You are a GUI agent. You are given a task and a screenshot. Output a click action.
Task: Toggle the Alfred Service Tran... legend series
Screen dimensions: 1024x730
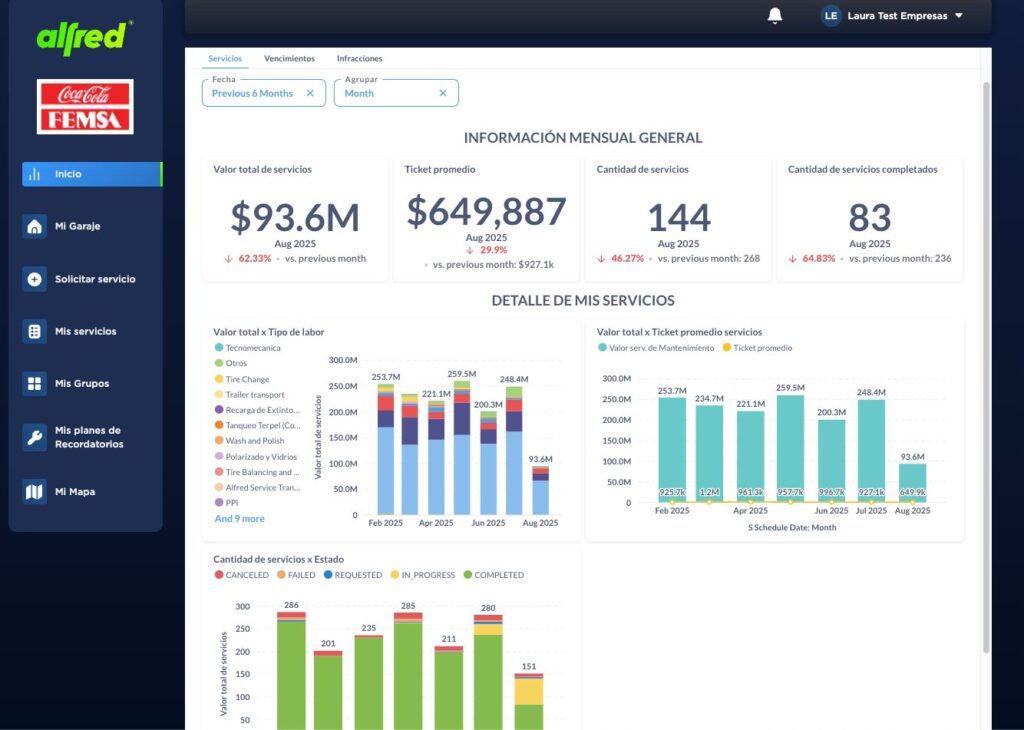(257, 488)
